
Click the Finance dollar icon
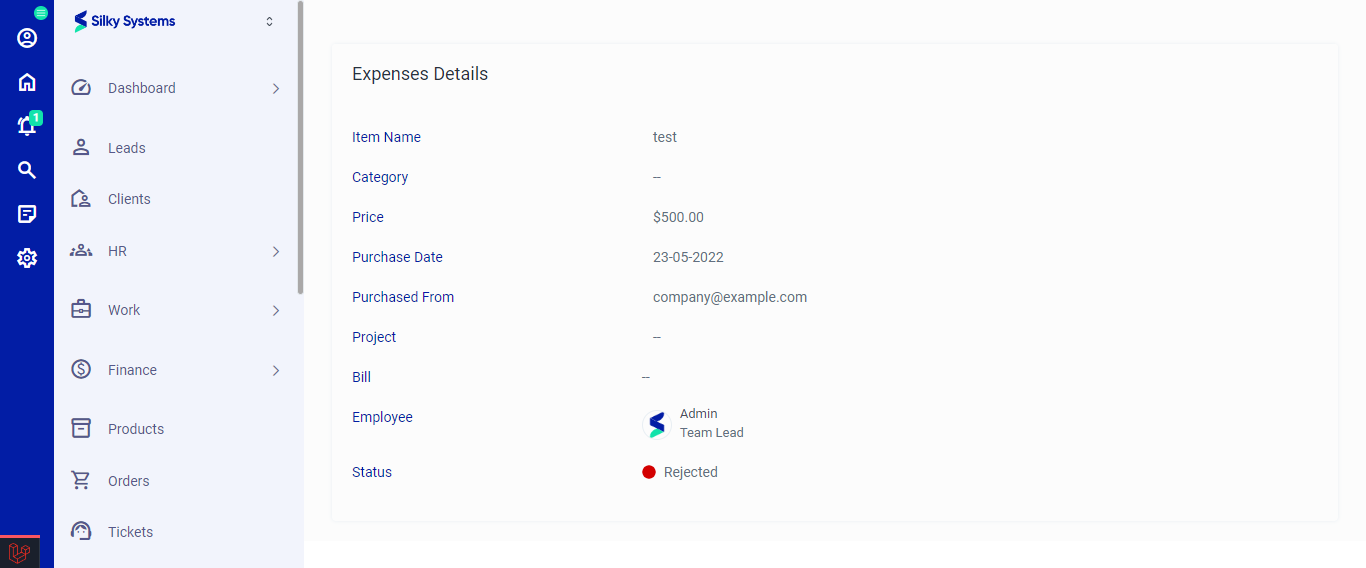(81, 370)
